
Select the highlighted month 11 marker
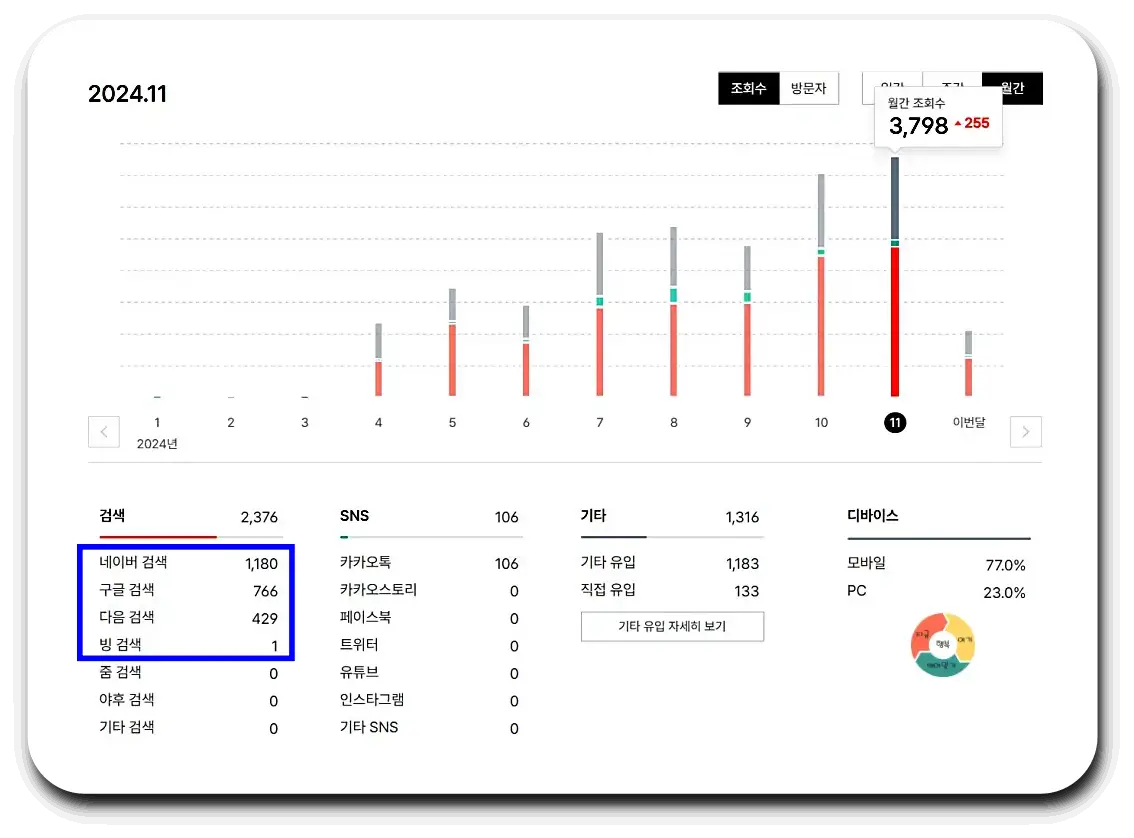click(894, 422)
